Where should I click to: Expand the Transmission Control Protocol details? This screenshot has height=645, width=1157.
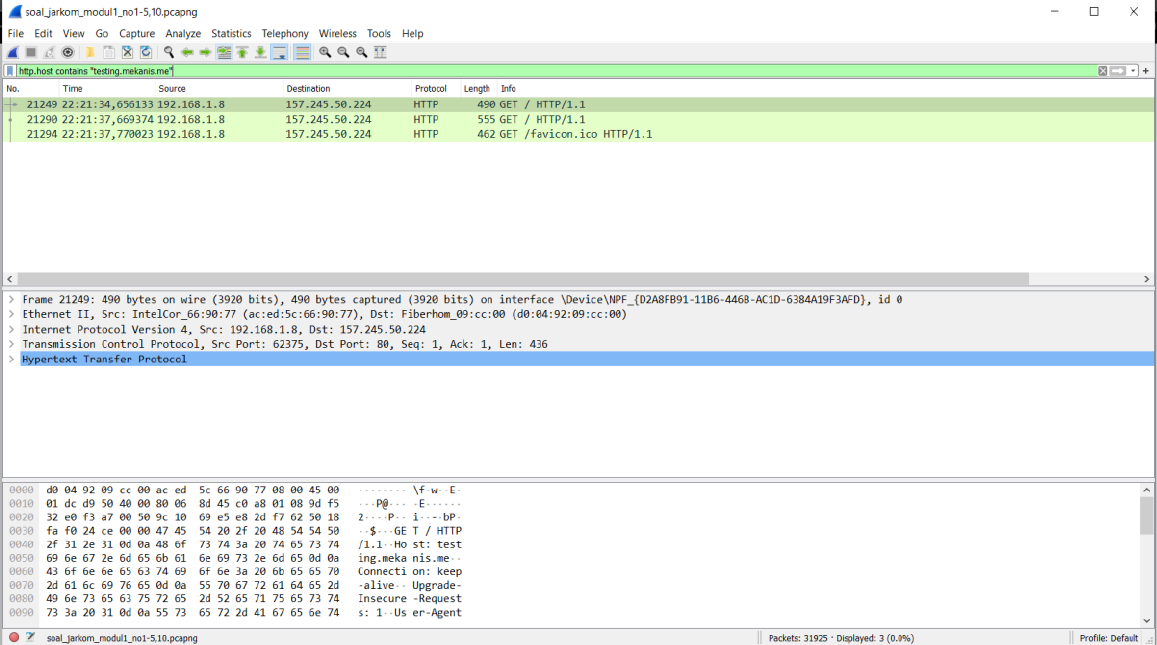pos(12,343)
